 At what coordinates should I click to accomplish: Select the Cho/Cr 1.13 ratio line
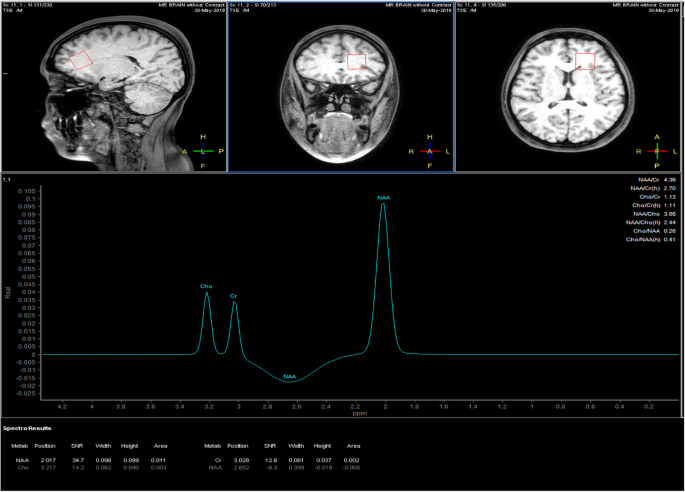[657, 197]
